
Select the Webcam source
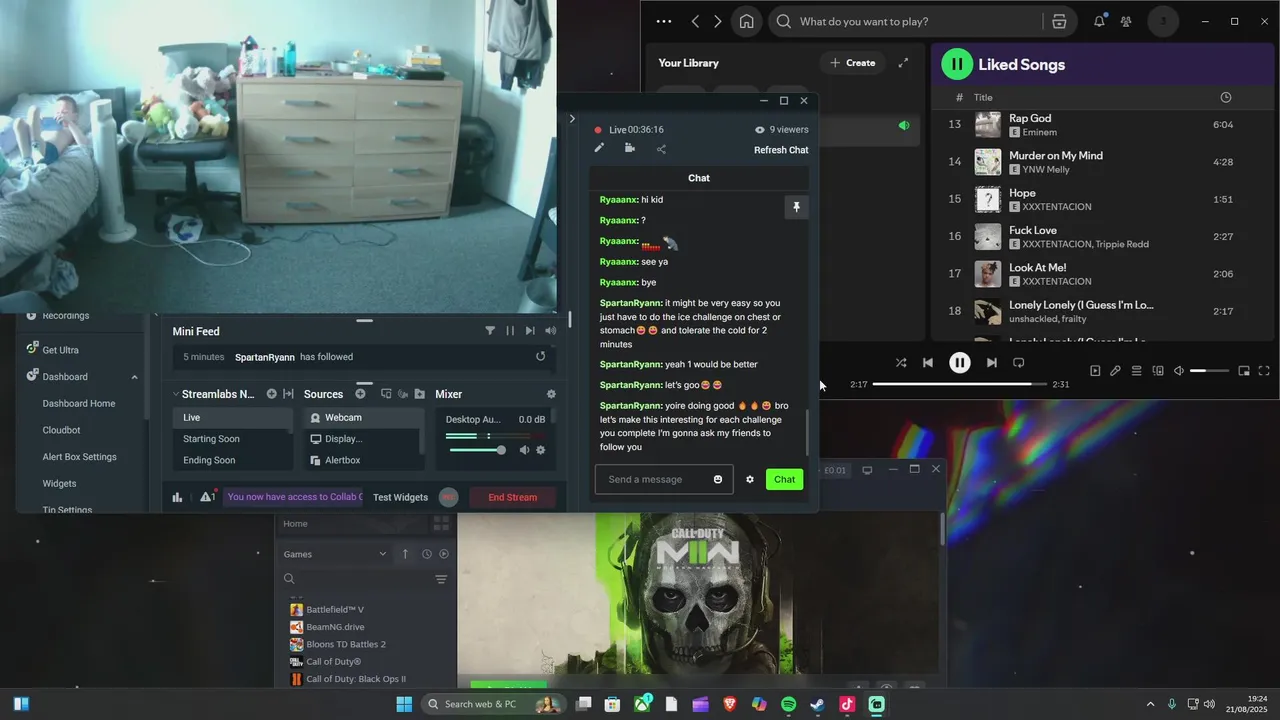tap(363, 417)
